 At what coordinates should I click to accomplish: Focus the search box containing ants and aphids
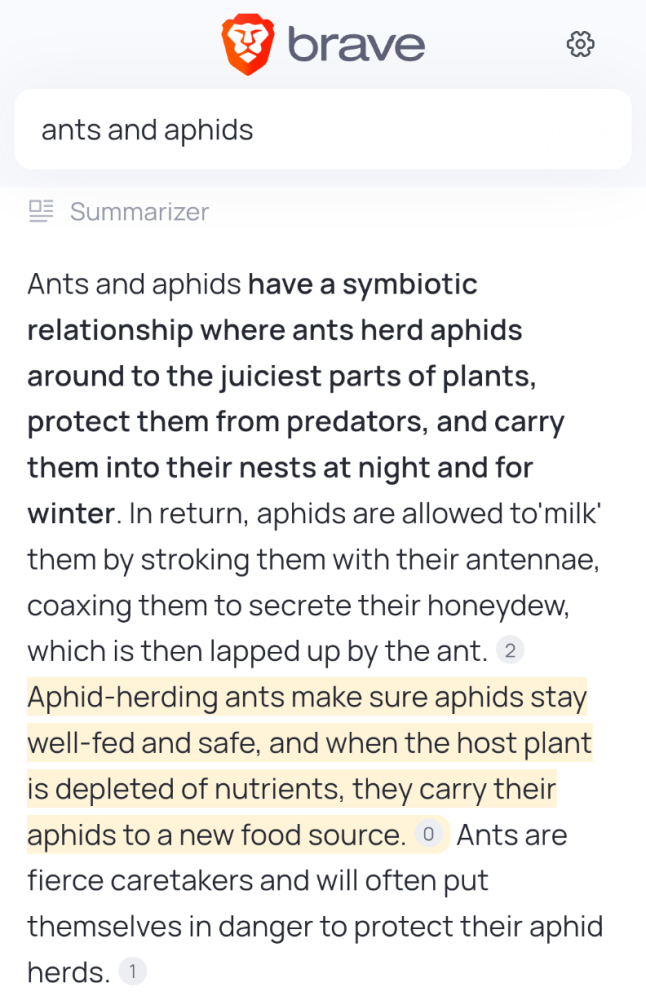pyautogui.click(x=323, y=129)
